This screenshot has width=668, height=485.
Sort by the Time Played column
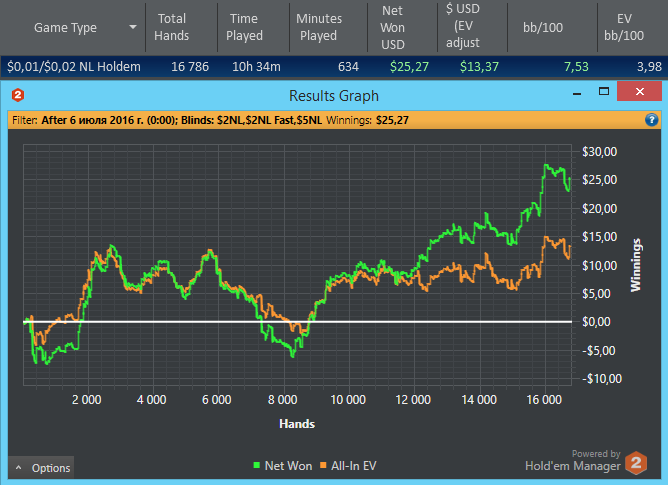pyautogui.click(x=244, y=27)
